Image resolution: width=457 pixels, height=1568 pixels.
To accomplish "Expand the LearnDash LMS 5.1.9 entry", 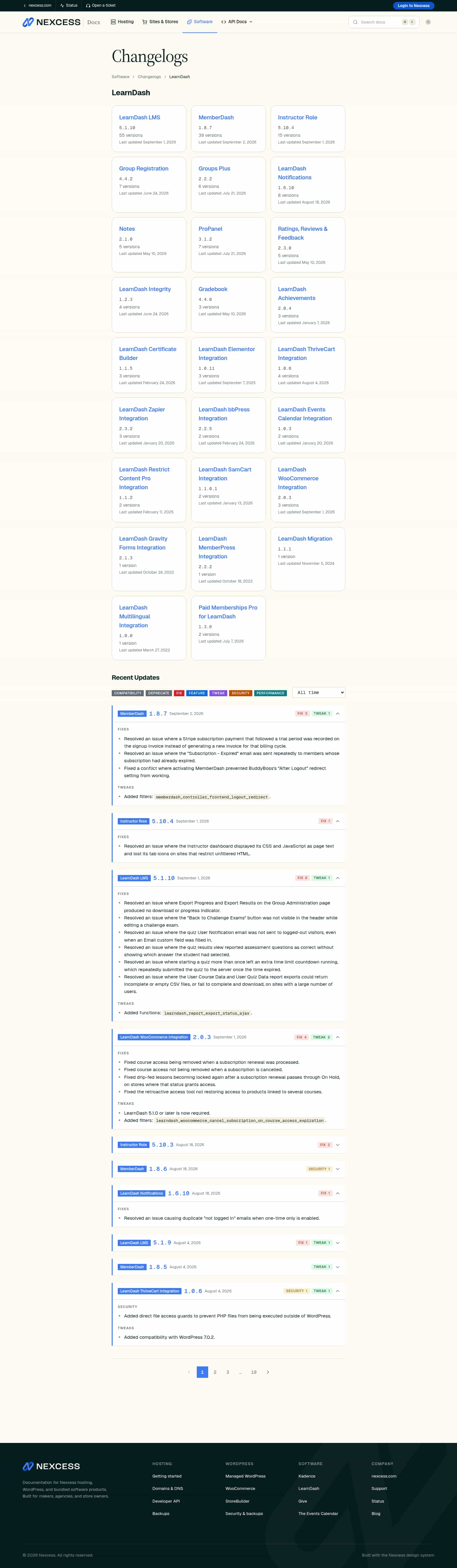I will point(338,1243).
